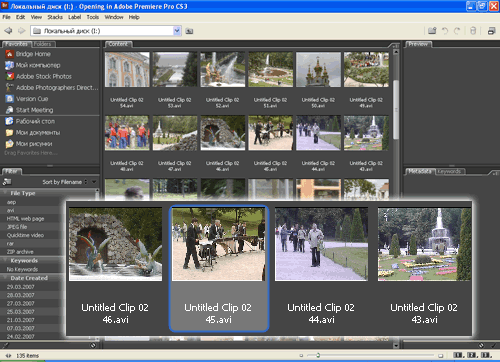Click the trash can delete icon
This screenshot has height=362, width=500.
[473, 31]
